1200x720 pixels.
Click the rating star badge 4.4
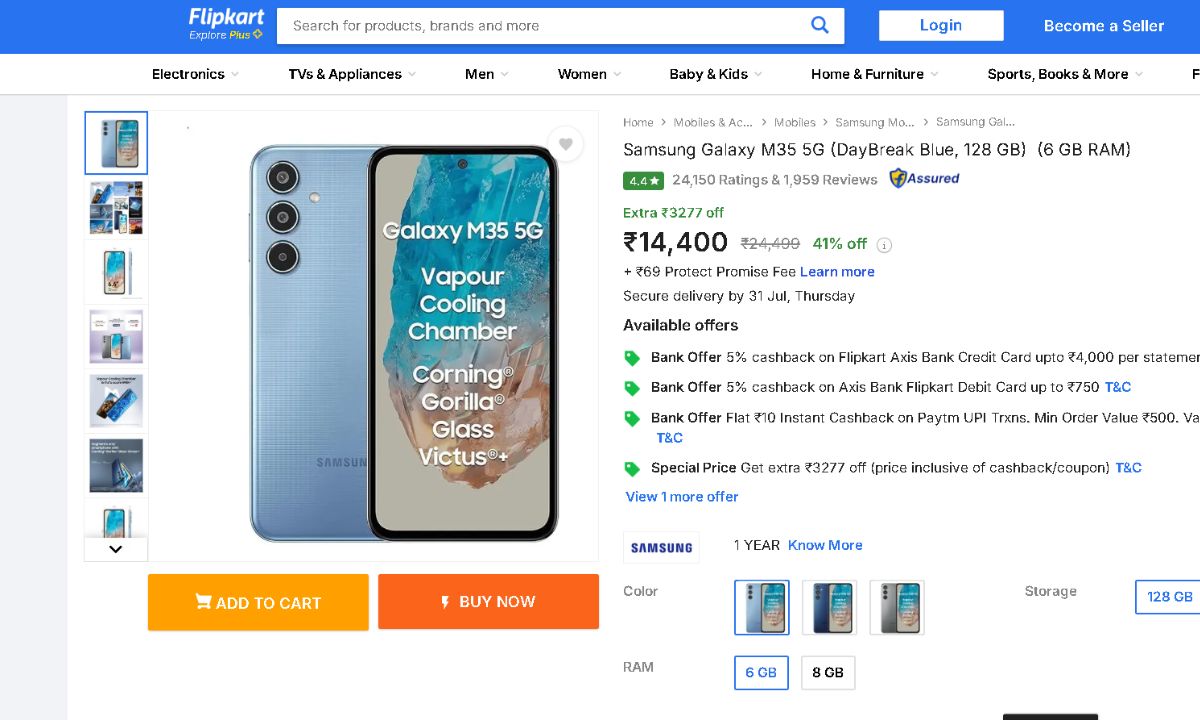[643, 181]
